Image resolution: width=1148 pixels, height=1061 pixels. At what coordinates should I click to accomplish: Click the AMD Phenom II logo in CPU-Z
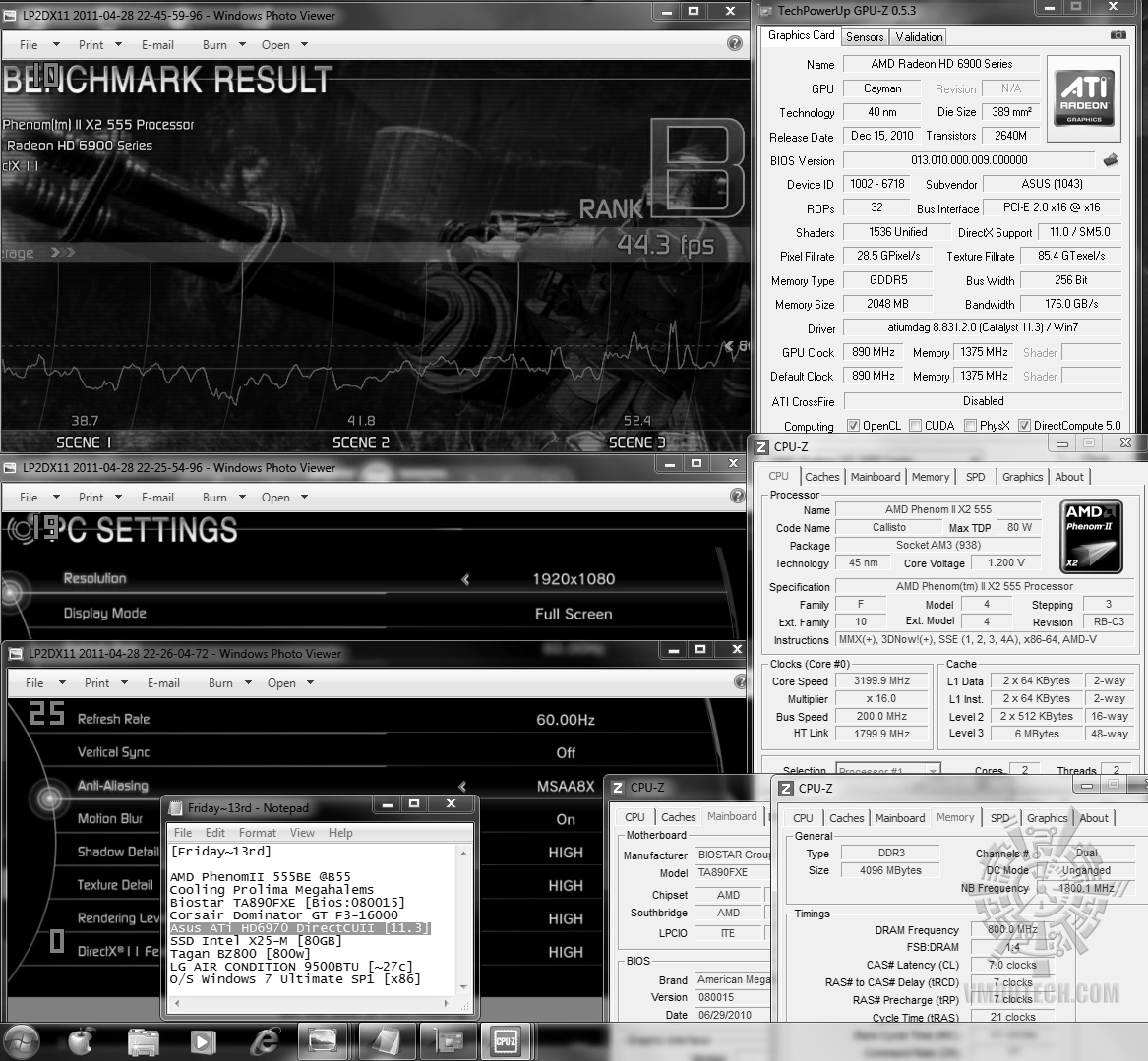click(1091, 536)
